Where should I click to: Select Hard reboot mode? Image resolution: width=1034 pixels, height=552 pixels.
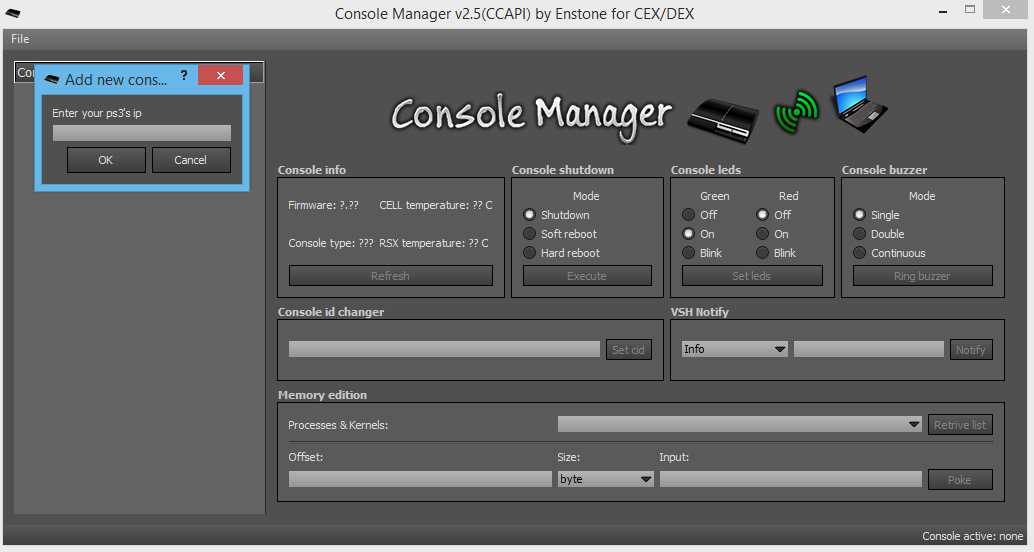(530, 253)
